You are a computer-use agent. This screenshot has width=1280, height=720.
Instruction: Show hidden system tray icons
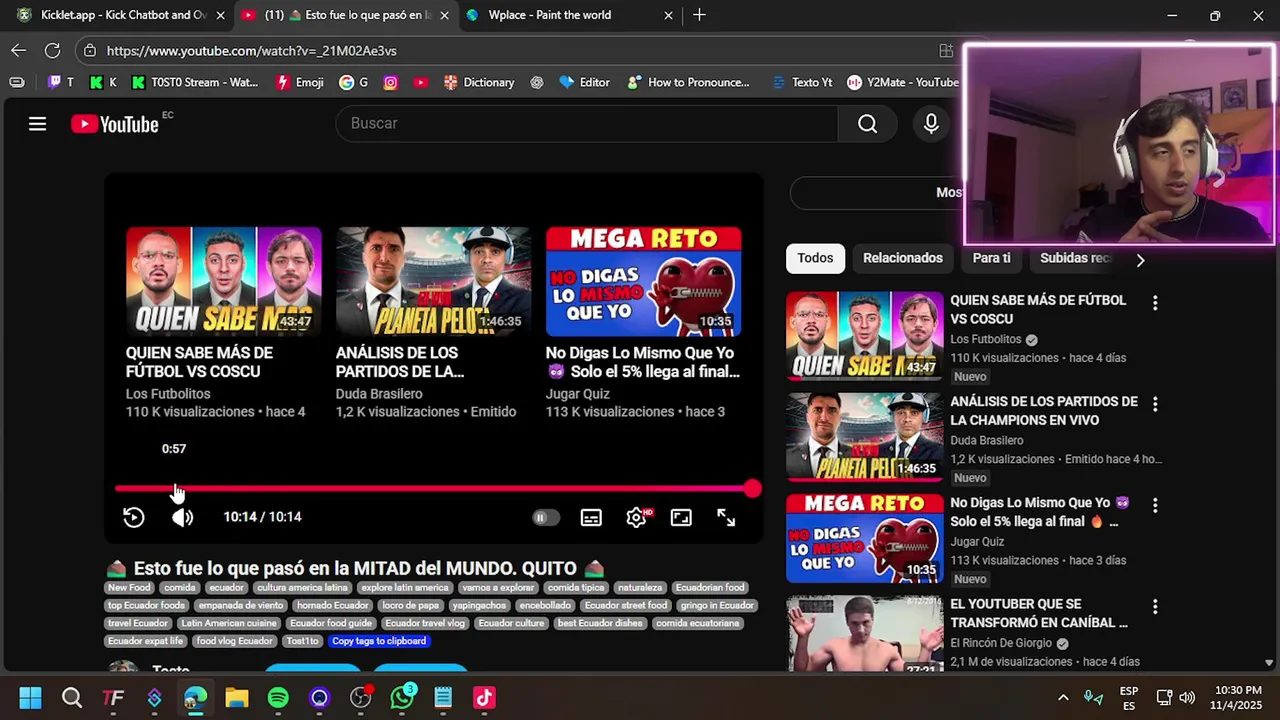[1063, 697]
